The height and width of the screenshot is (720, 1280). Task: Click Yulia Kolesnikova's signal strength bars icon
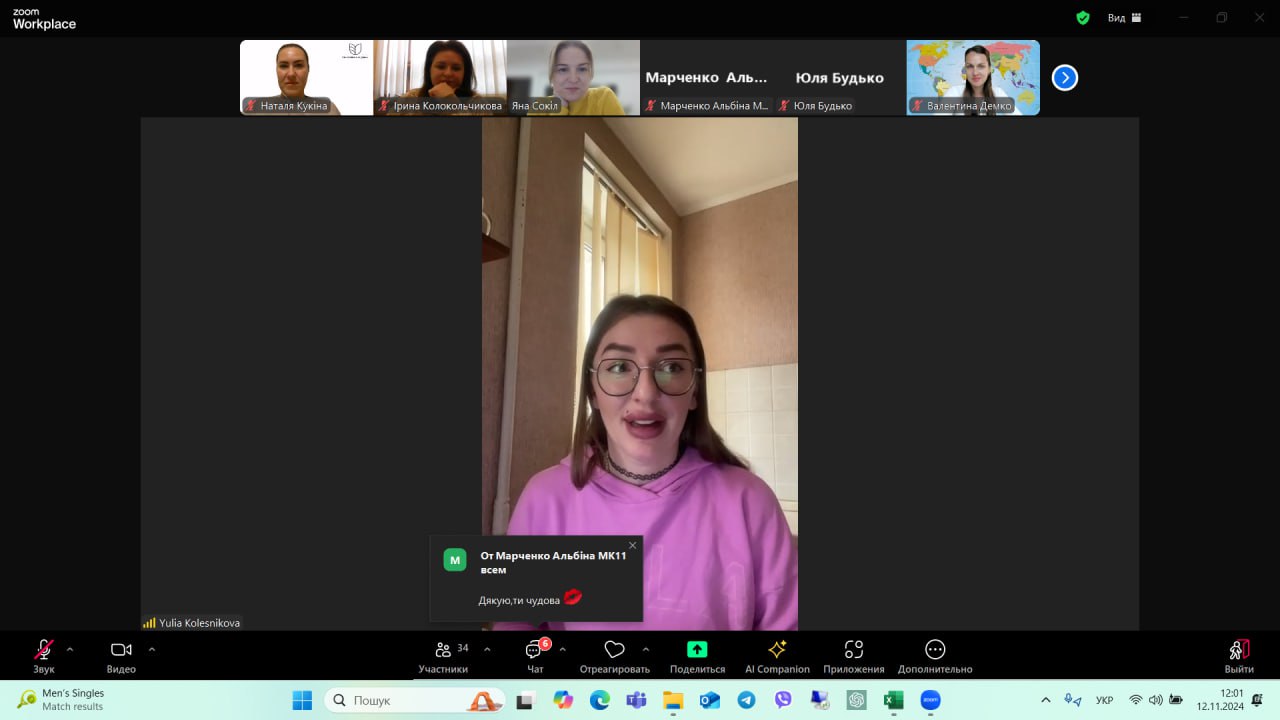point(149,623)
